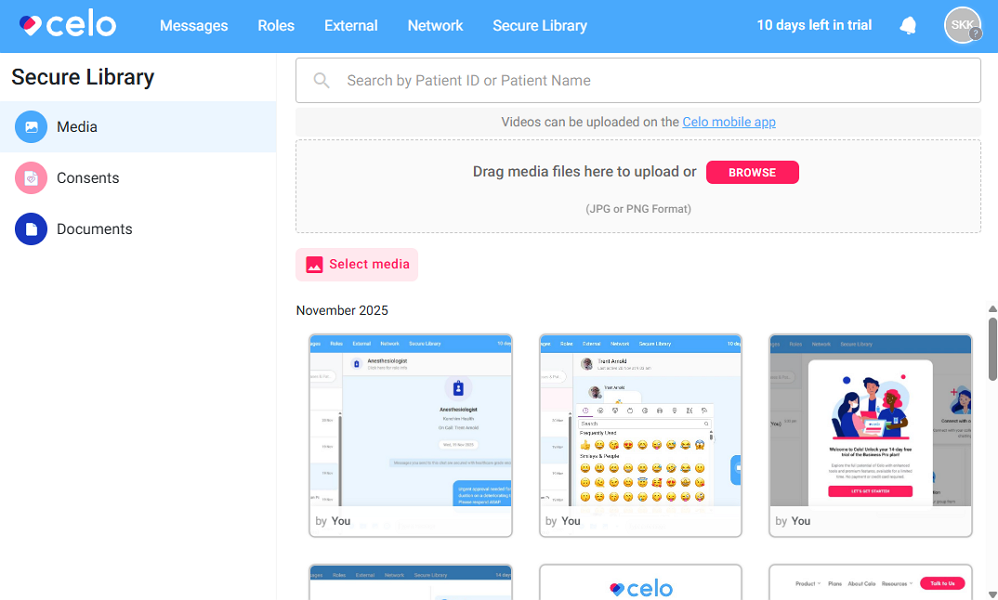Open the SKK profile avatar

coord(961,25)
